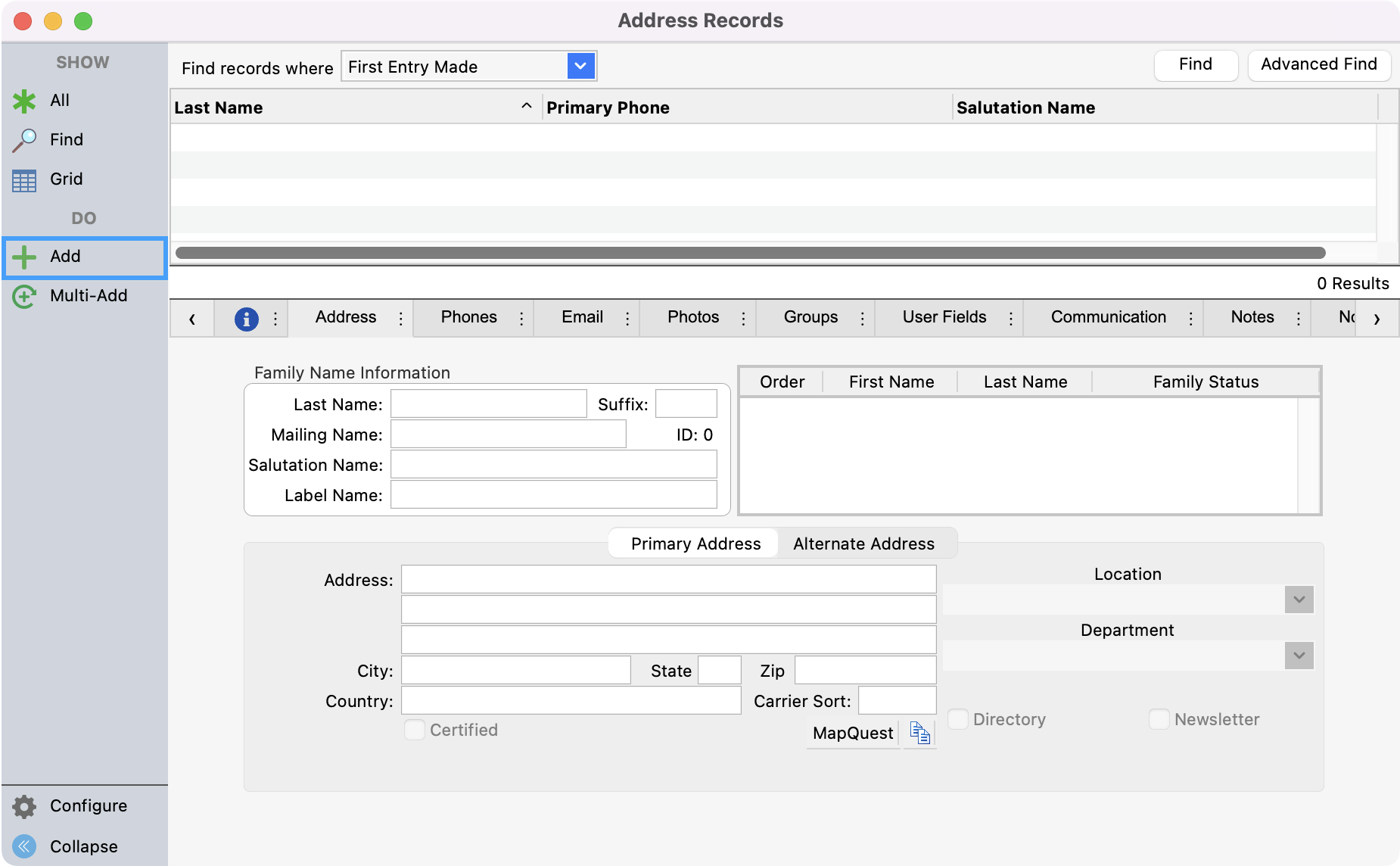Collapse the sidebar with the Collapse icon

(x=24, y=846)
